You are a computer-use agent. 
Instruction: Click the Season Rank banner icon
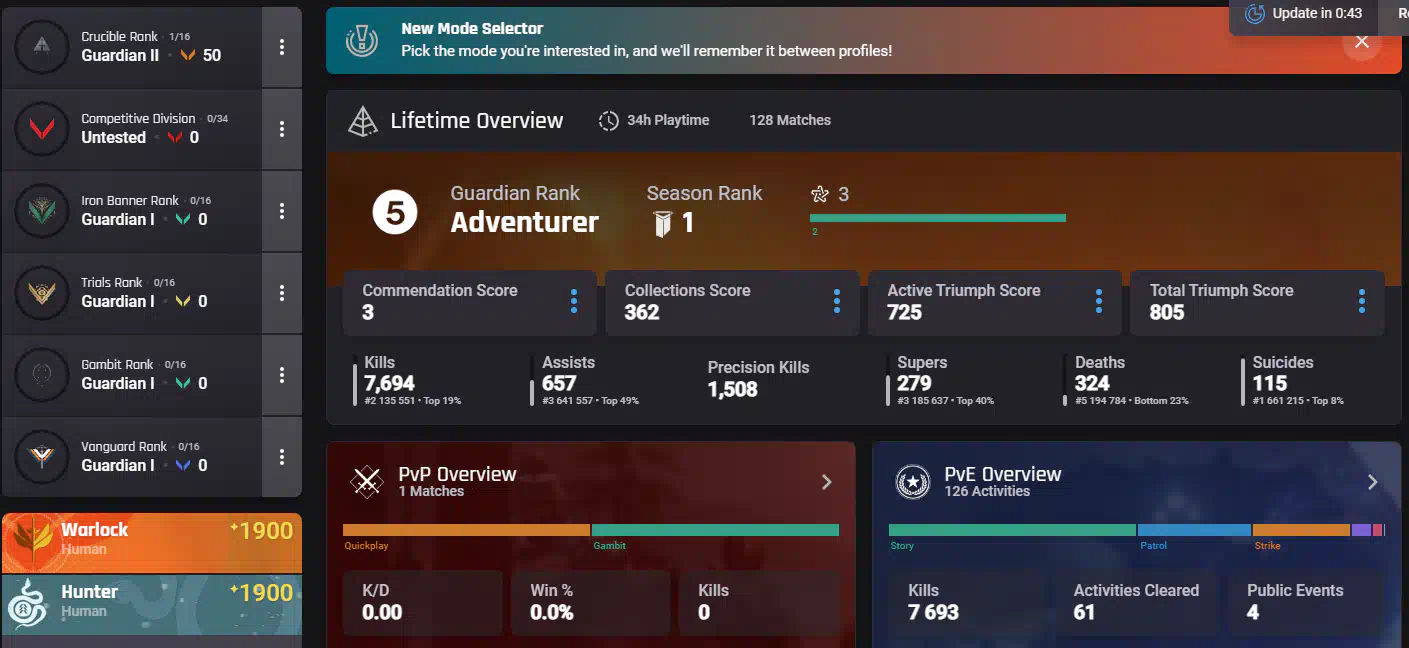(x=662, y=224)
